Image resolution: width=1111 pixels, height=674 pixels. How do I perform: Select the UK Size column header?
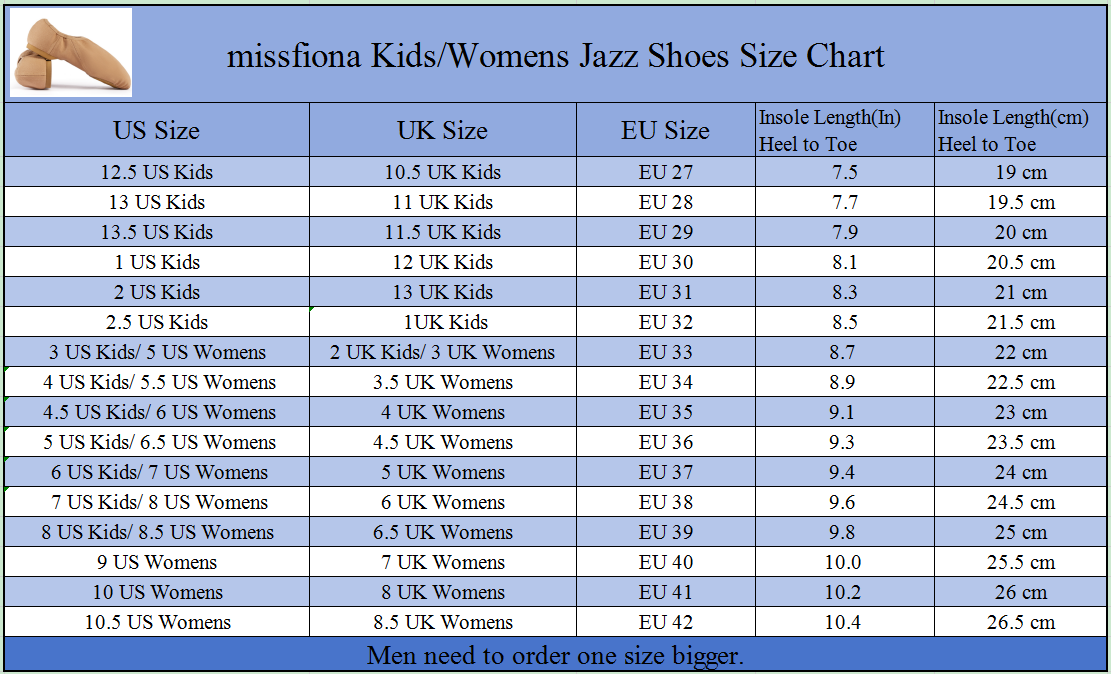442,131
